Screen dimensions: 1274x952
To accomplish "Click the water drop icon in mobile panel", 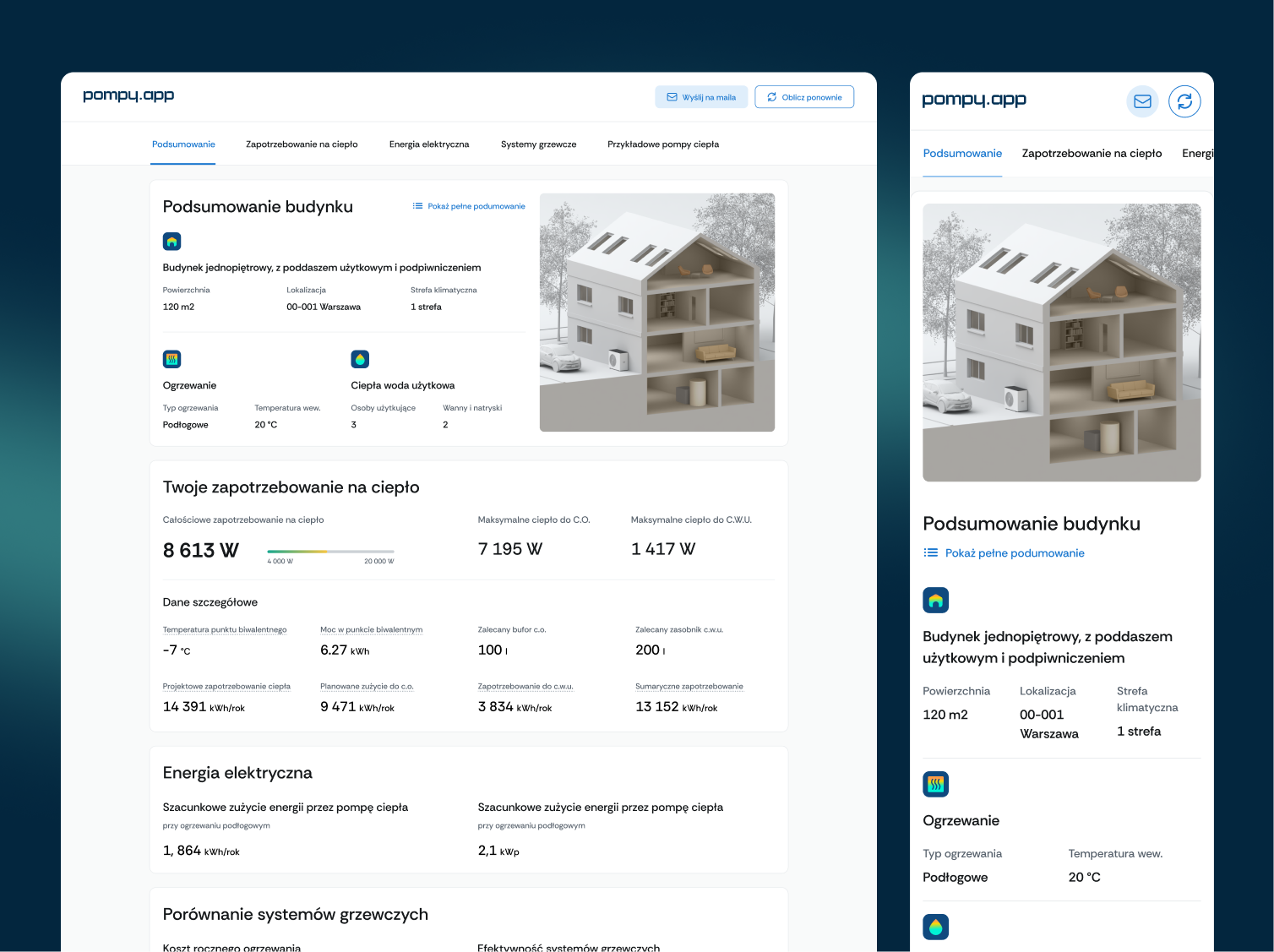I will click(x=936, y=928).
